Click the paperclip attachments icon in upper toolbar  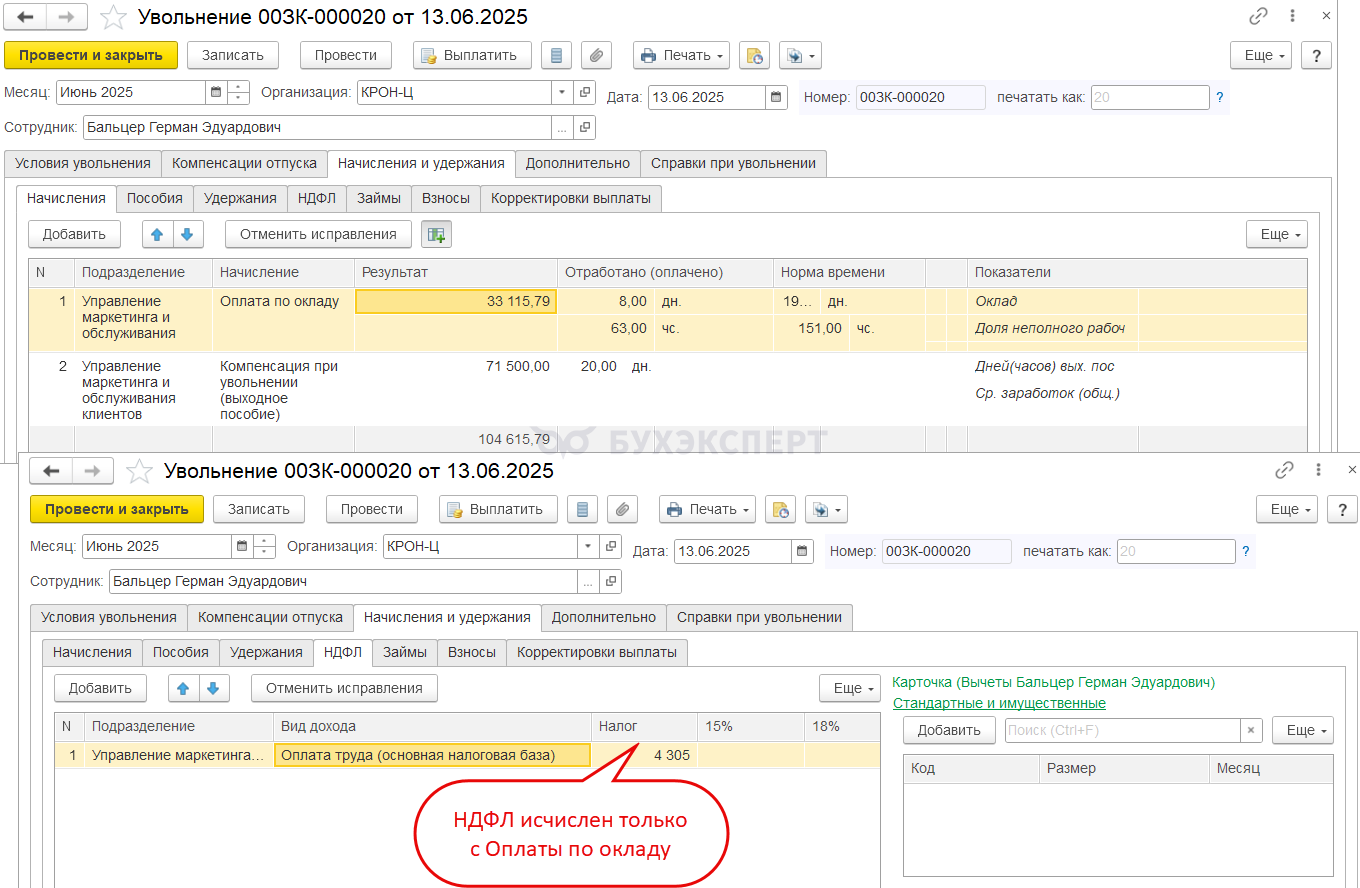click(x=596, y=55)
